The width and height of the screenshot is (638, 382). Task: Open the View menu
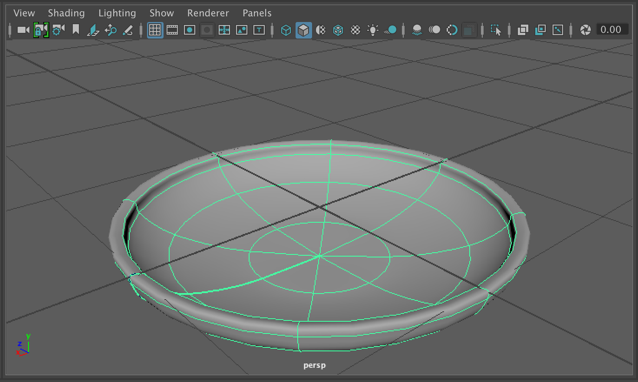[x=24, y=13]
